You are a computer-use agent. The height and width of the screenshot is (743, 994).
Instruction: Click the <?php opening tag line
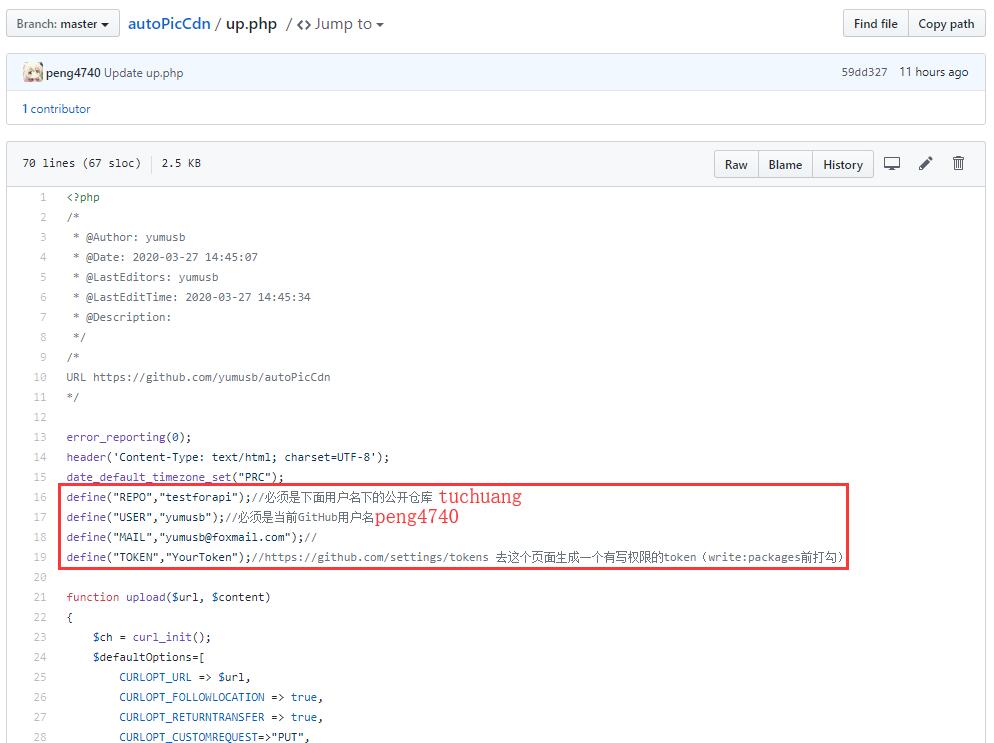(x=82, y=197)
